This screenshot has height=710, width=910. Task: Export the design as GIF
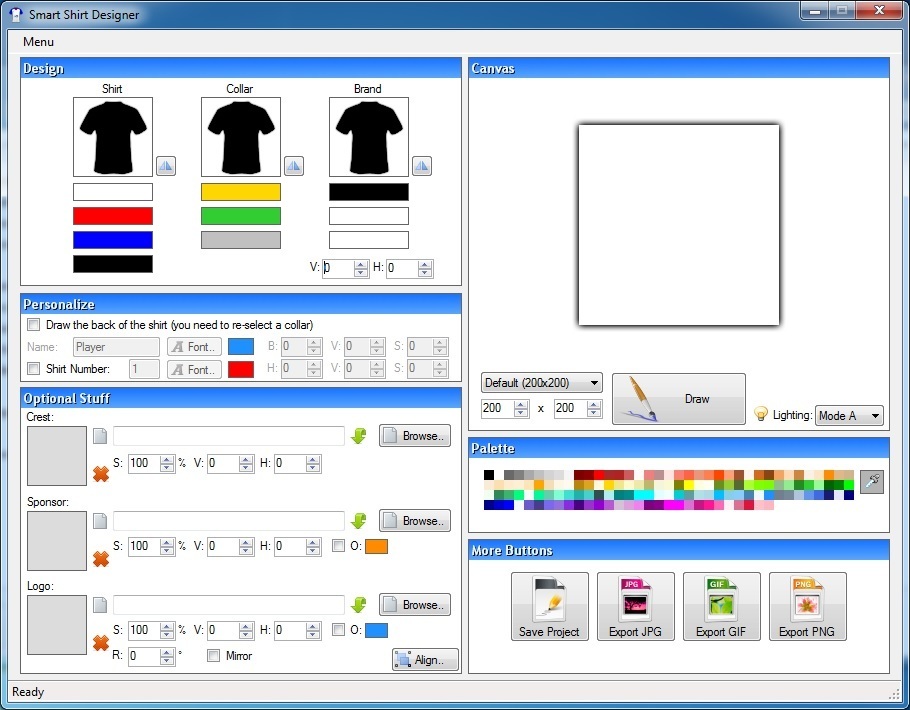coord(721,606)
